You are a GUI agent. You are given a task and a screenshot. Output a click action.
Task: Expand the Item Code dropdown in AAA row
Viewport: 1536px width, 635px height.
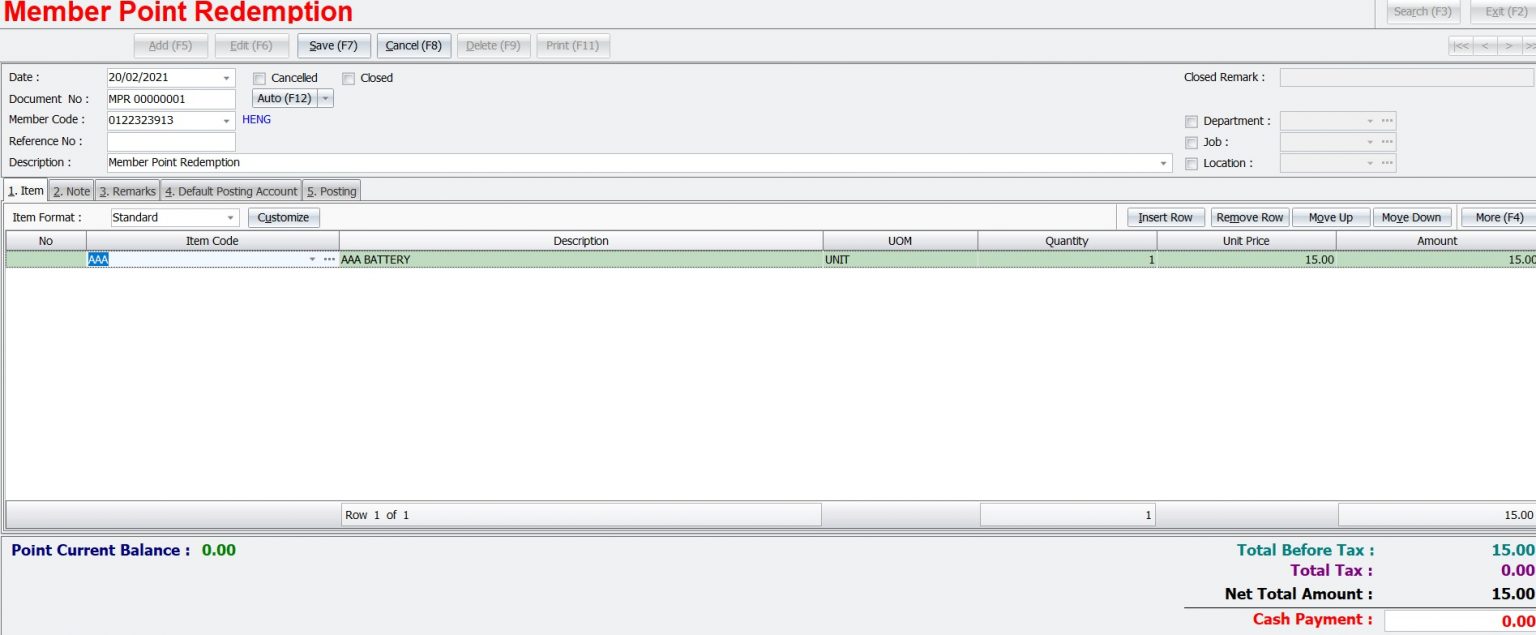[312, 259]
